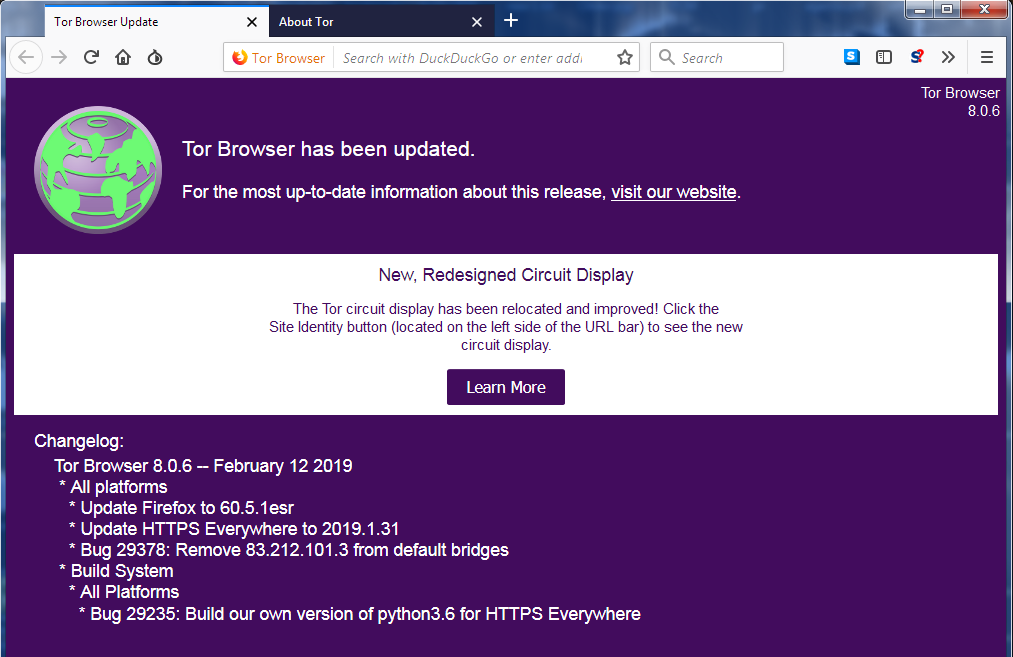Screen dimensions: 1013x657
Task: Toggle the bookmark star for this page
Action: pos(625,57)
